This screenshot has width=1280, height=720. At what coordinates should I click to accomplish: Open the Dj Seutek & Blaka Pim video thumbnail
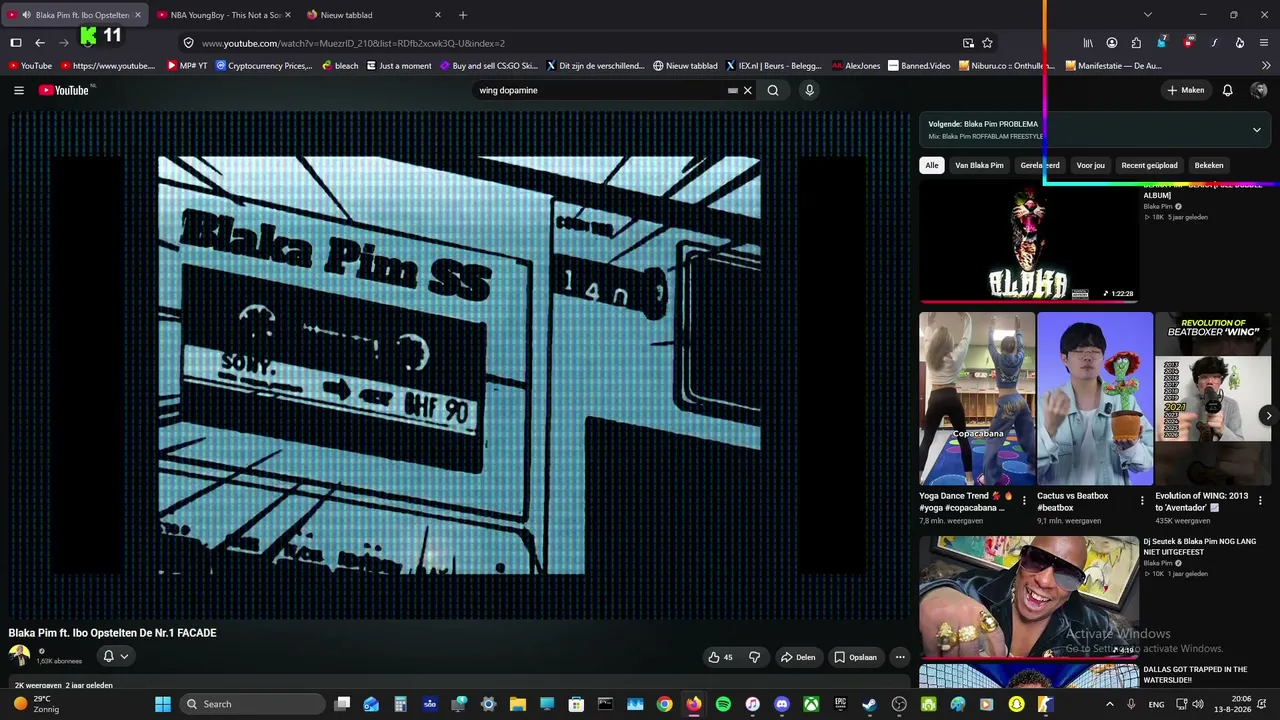coord(1029,597)
